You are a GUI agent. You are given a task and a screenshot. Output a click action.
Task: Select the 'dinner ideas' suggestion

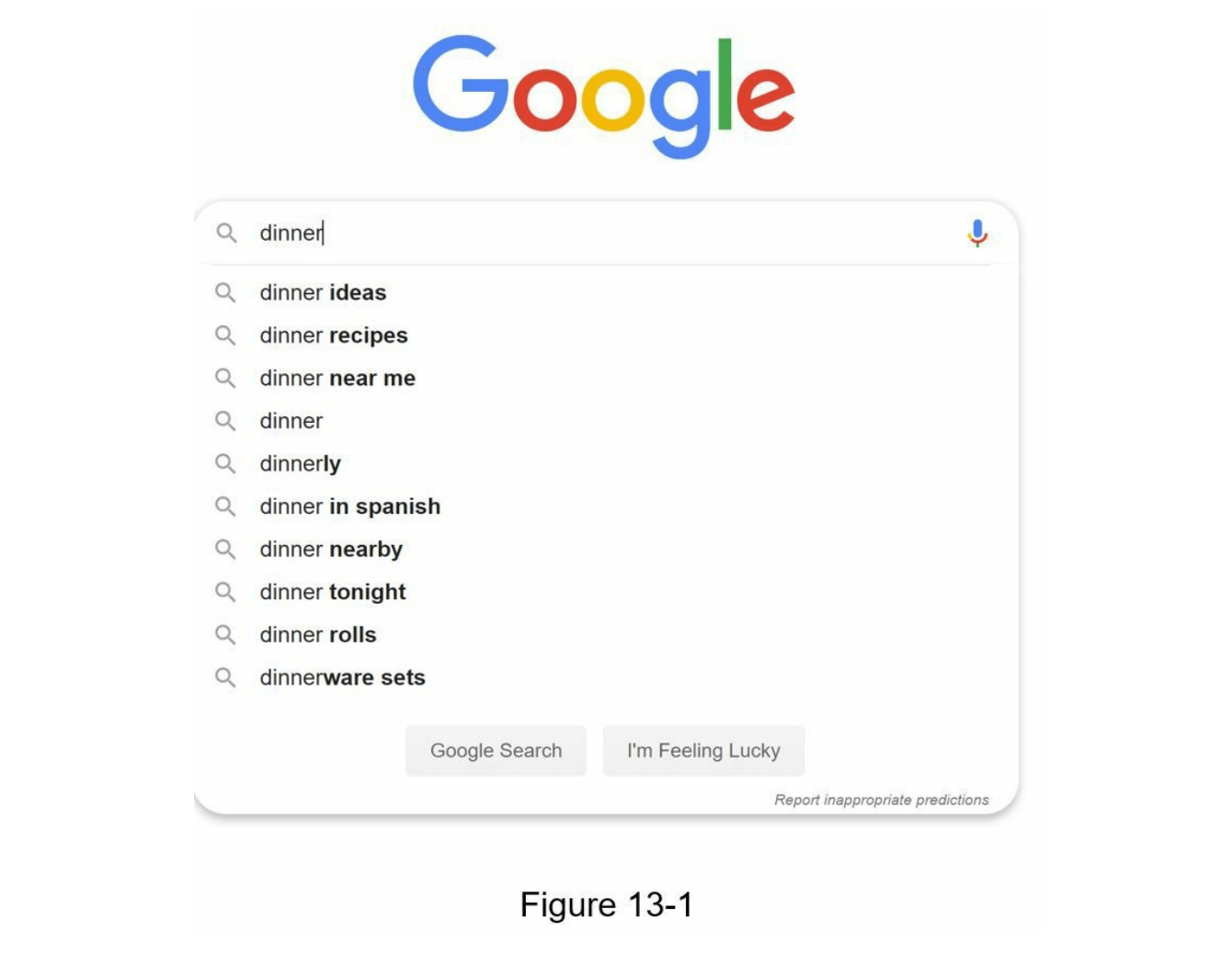[323, 293]
